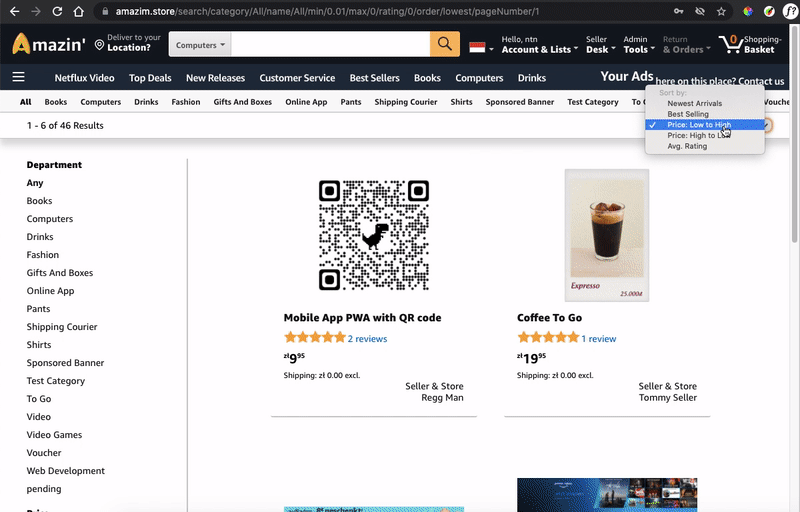
Task: Open Customer Service in nav bar
Action: [x=297, y=78]
